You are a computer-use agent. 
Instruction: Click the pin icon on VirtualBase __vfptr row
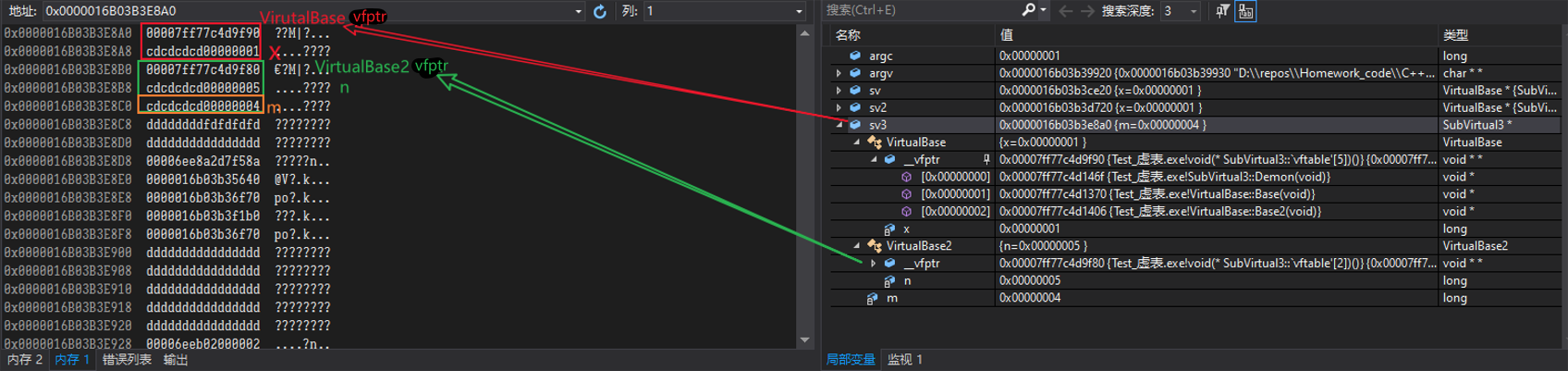[986, 160]
